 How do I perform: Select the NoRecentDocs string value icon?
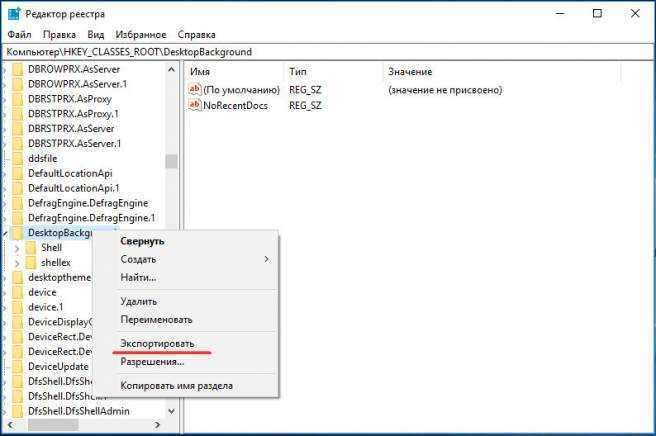point(195,105)
